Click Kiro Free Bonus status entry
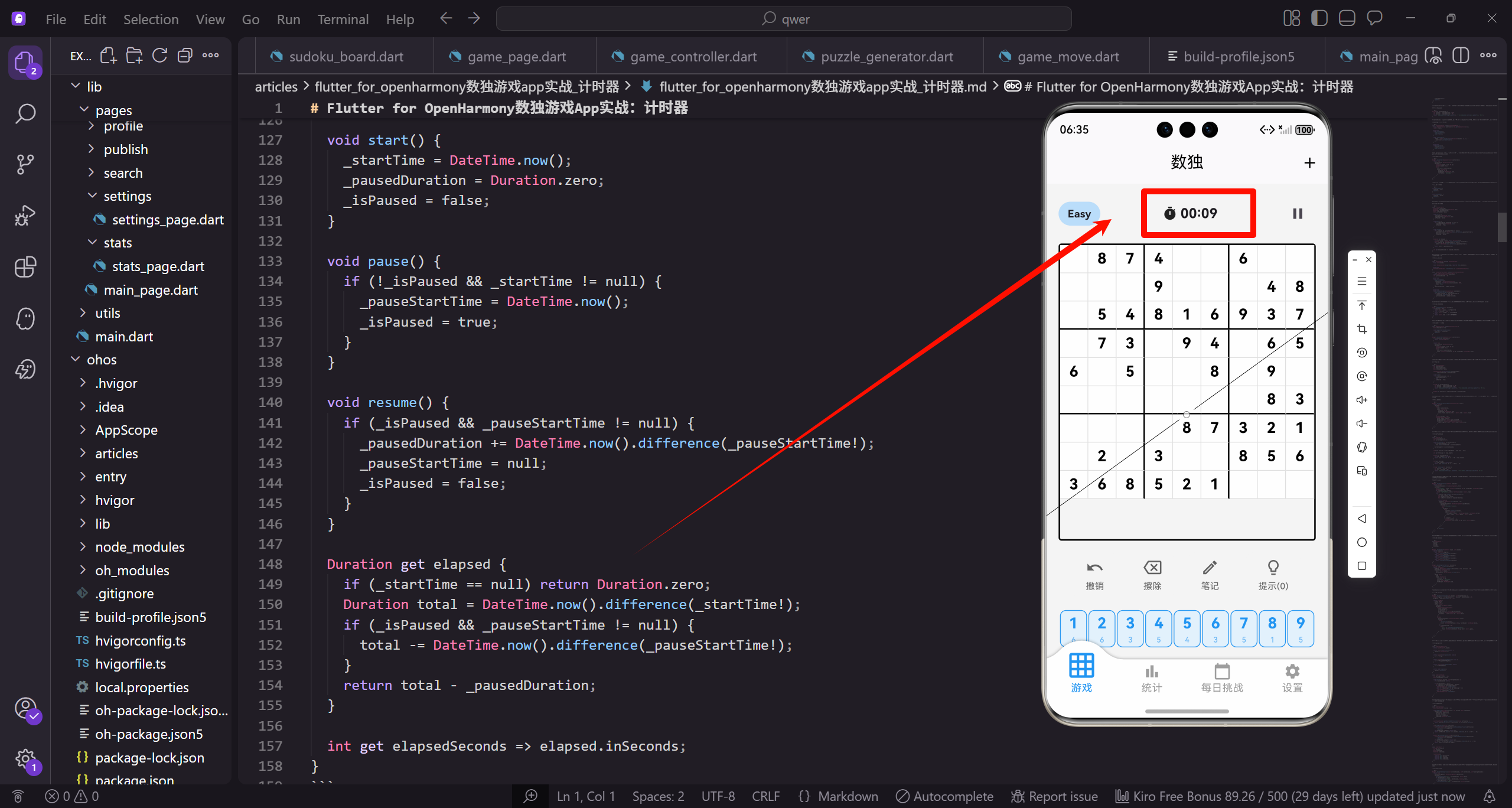The width and height of the screenshot is (1512, 808). click(x=1290, y=796)
